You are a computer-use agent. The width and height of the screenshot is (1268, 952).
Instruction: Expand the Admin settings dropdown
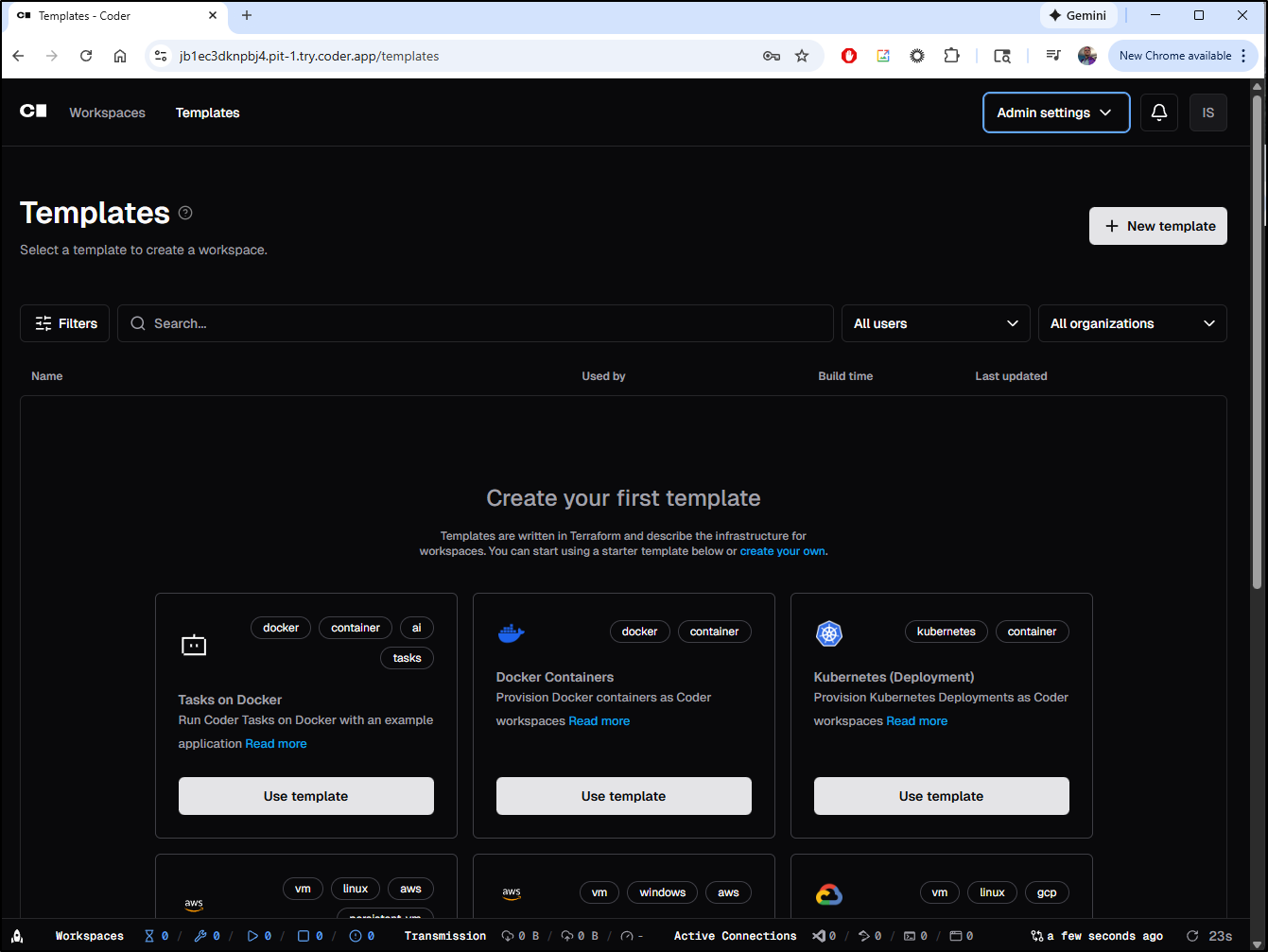click(1055, 113)
